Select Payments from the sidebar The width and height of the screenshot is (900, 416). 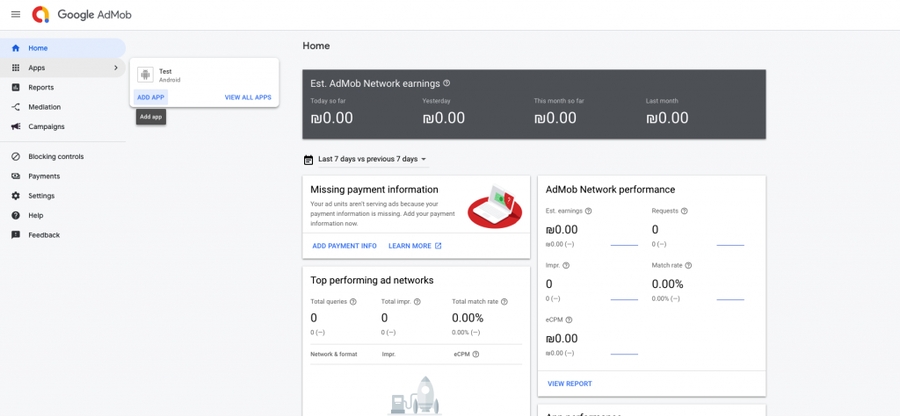tap(44, 176)
